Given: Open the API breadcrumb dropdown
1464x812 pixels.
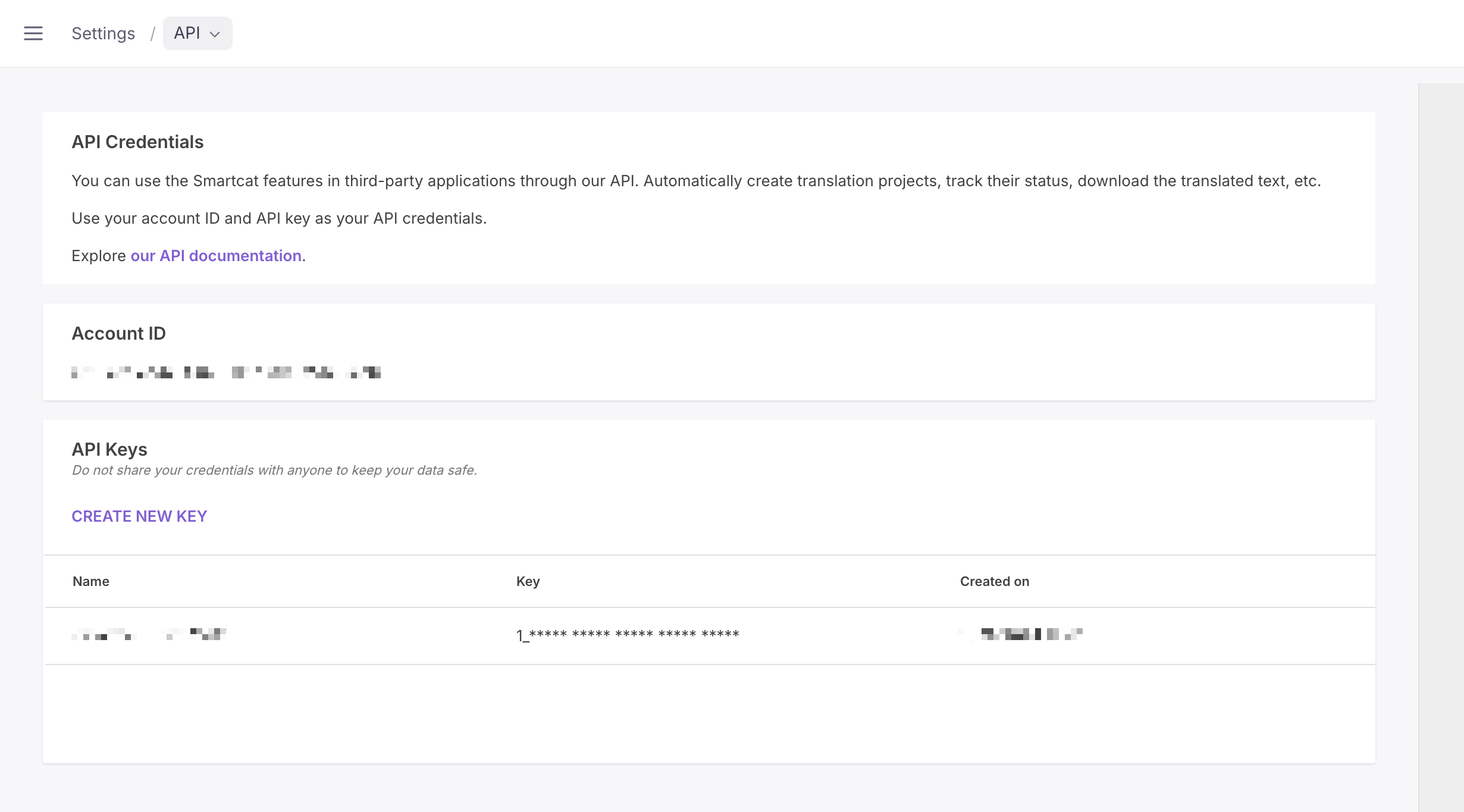Looking at the screenshot, I should click(198, 33).
